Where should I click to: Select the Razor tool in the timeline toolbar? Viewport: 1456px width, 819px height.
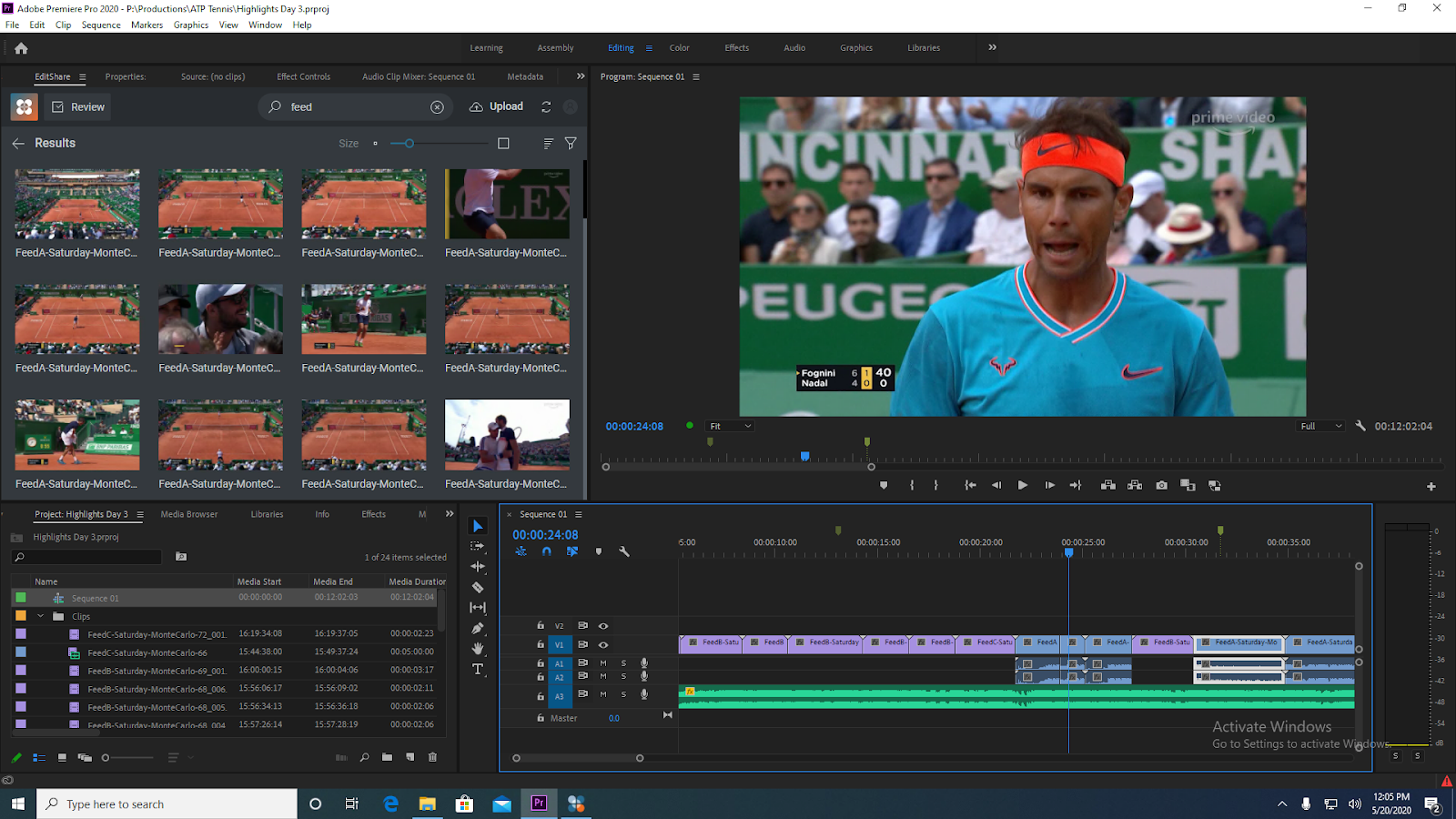pos(478,587)
